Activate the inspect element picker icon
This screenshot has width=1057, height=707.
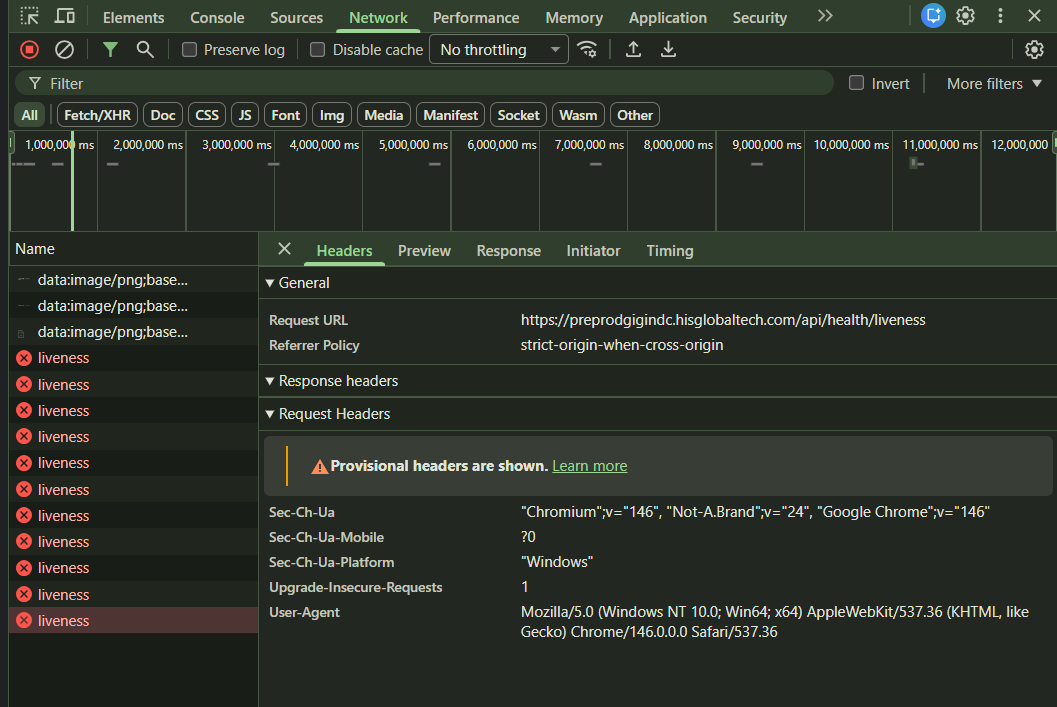pyautogui.click(x=30, y=16)
